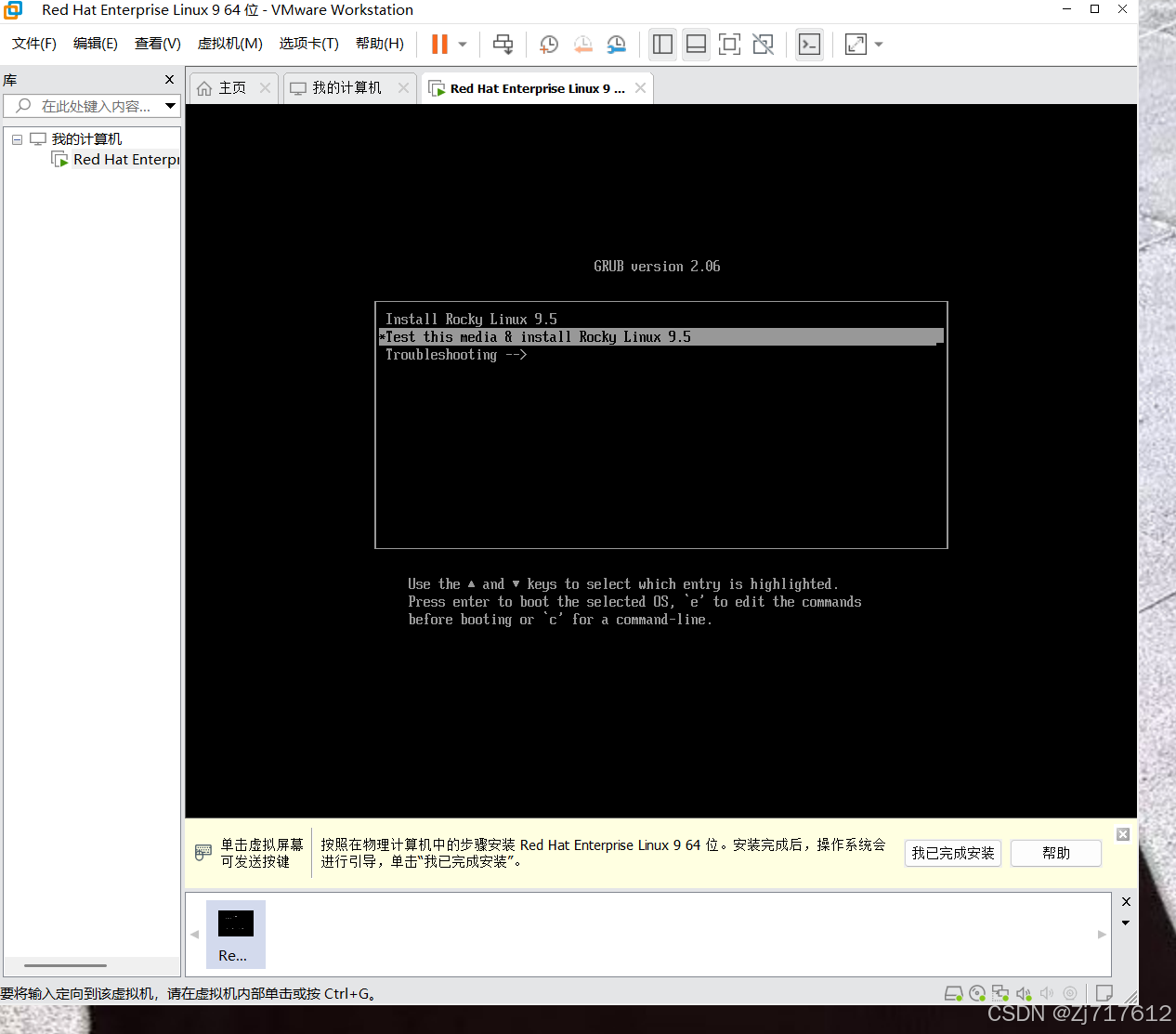Click the home icon on 主页 tab

(204, 88)
